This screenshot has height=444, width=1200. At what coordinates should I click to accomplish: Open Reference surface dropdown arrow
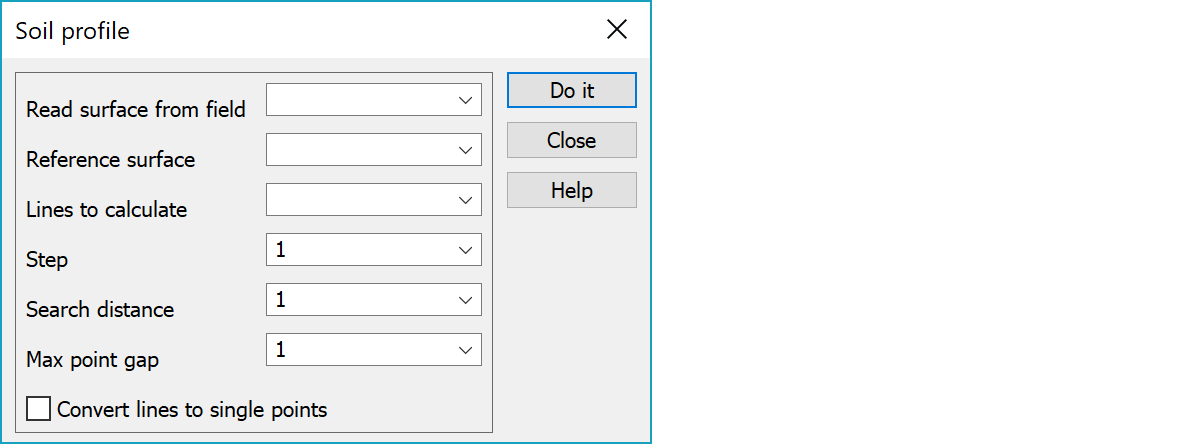pos(465,150)
